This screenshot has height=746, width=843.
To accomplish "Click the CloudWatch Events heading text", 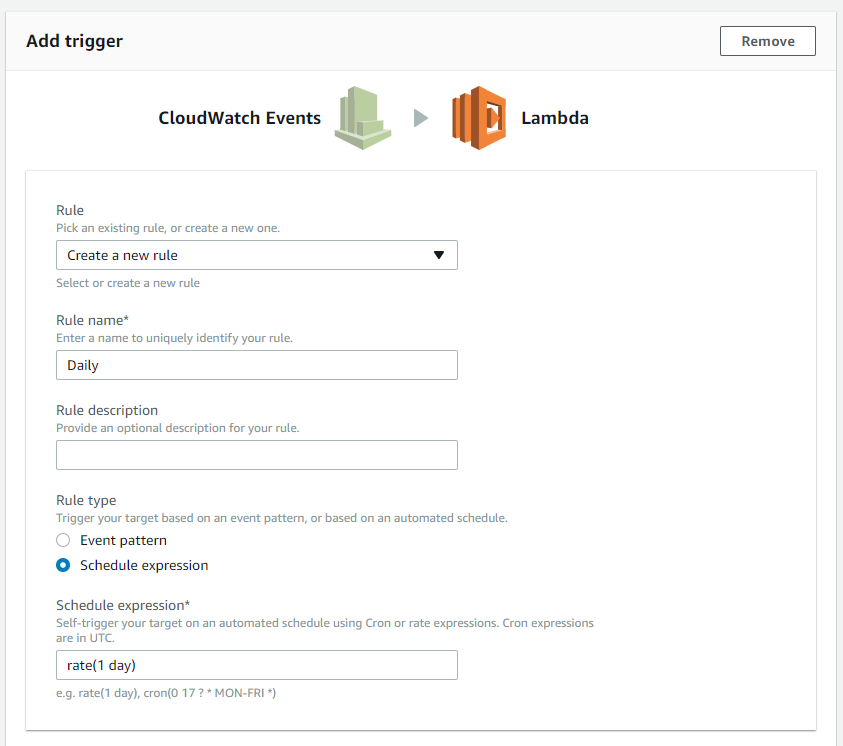I will (x=240, y=118).
